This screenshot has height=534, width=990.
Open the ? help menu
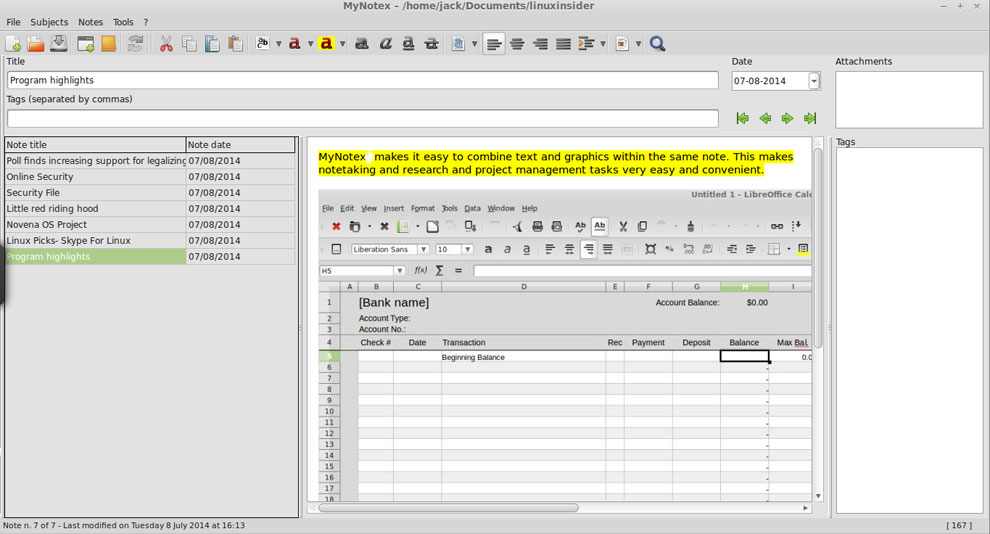(146, 22)
